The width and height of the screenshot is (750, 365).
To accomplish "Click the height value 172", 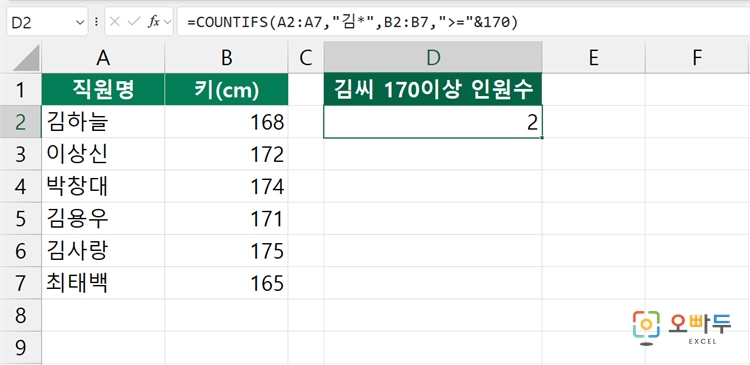I will (226, 154).
